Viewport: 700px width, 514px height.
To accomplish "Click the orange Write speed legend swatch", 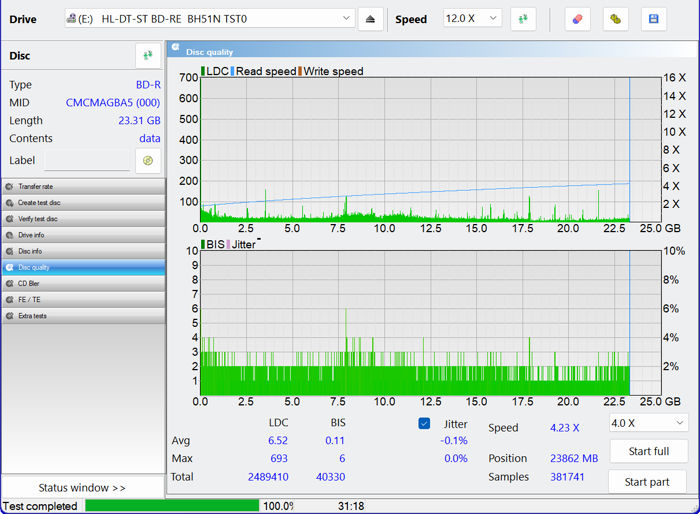I will pyautogui.click(x=300, y=71).
